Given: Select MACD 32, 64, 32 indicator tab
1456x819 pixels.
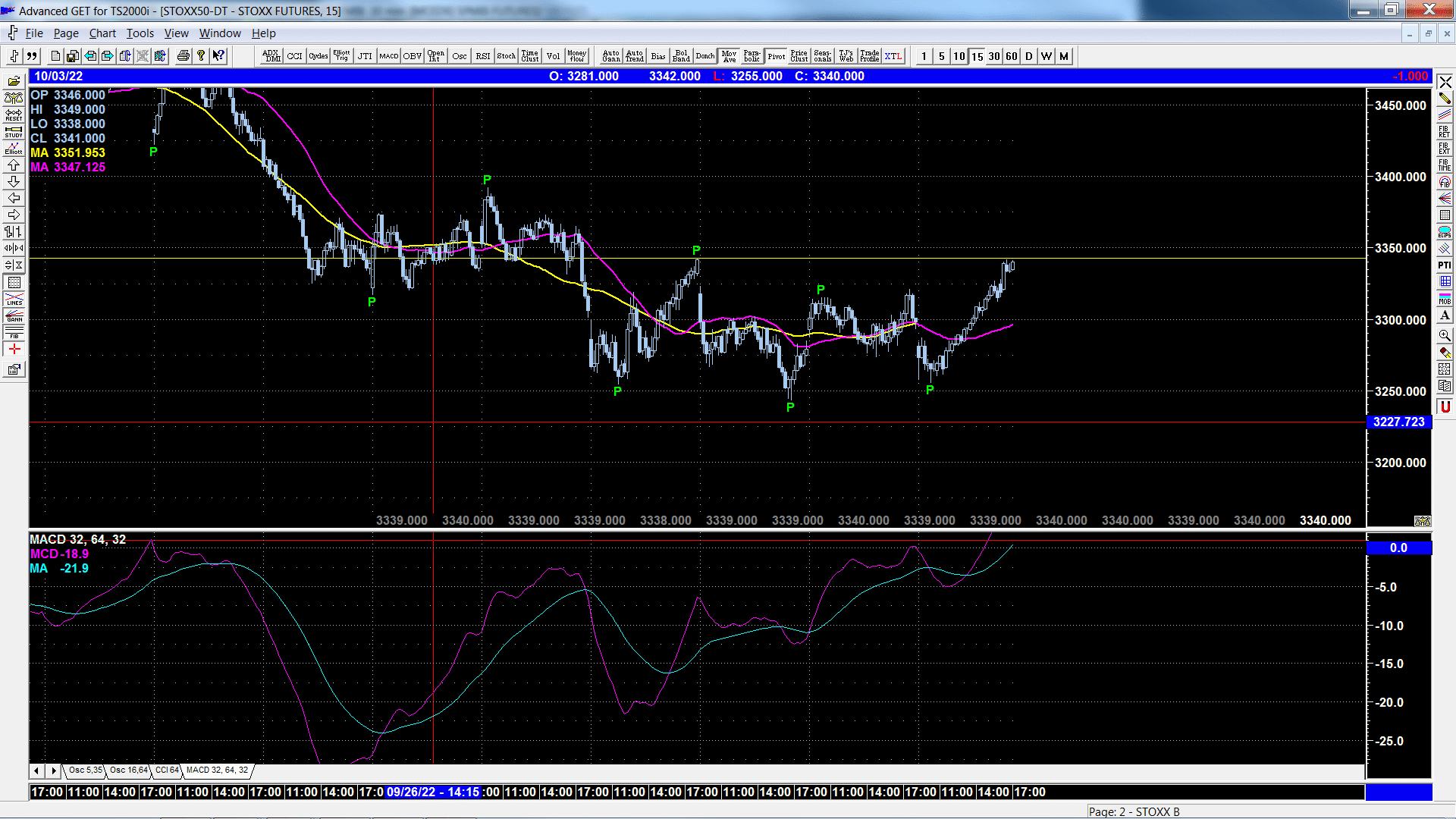Looking at the screenshot, I should (217, 770).
